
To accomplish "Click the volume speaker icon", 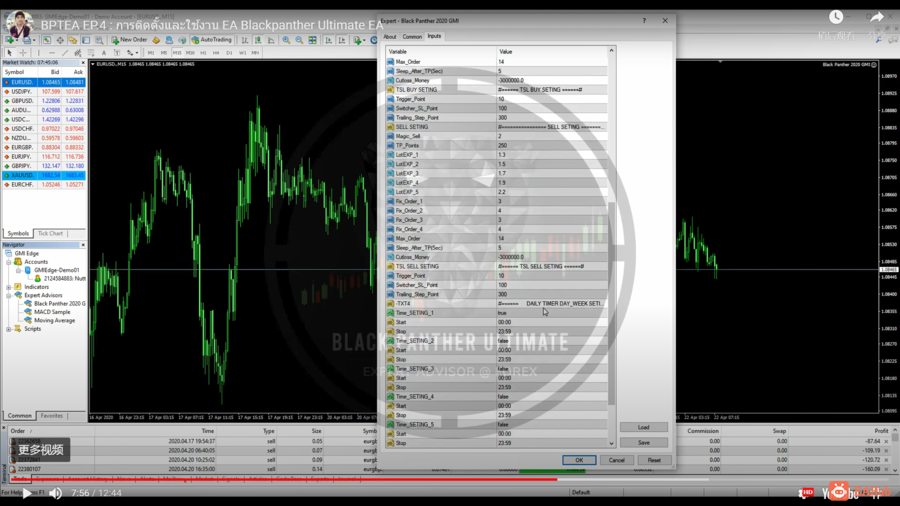I will click(56, 493).
